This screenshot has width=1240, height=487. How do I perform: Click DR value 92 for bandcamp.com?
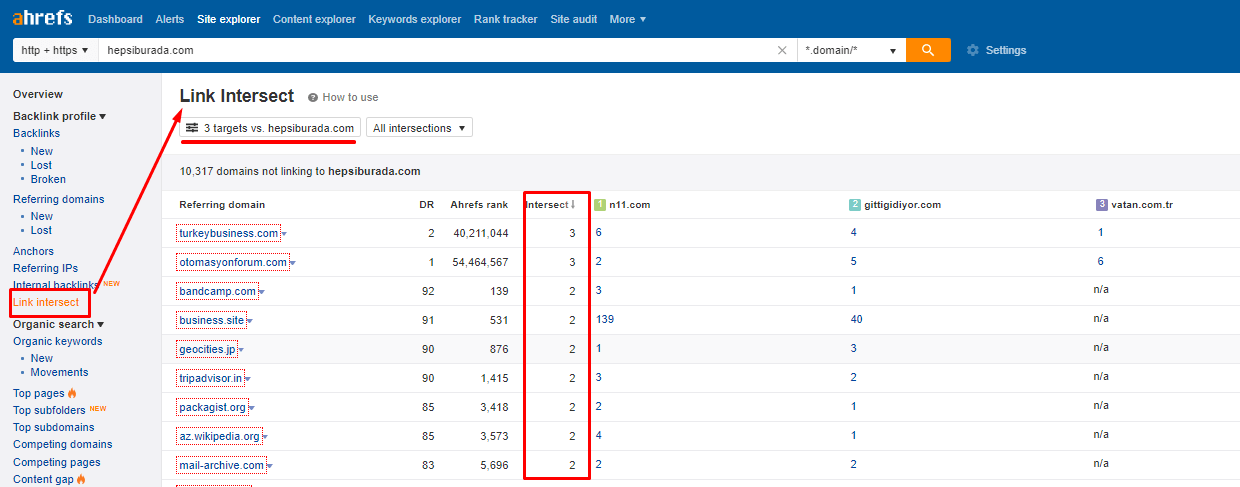click(428, 291)
